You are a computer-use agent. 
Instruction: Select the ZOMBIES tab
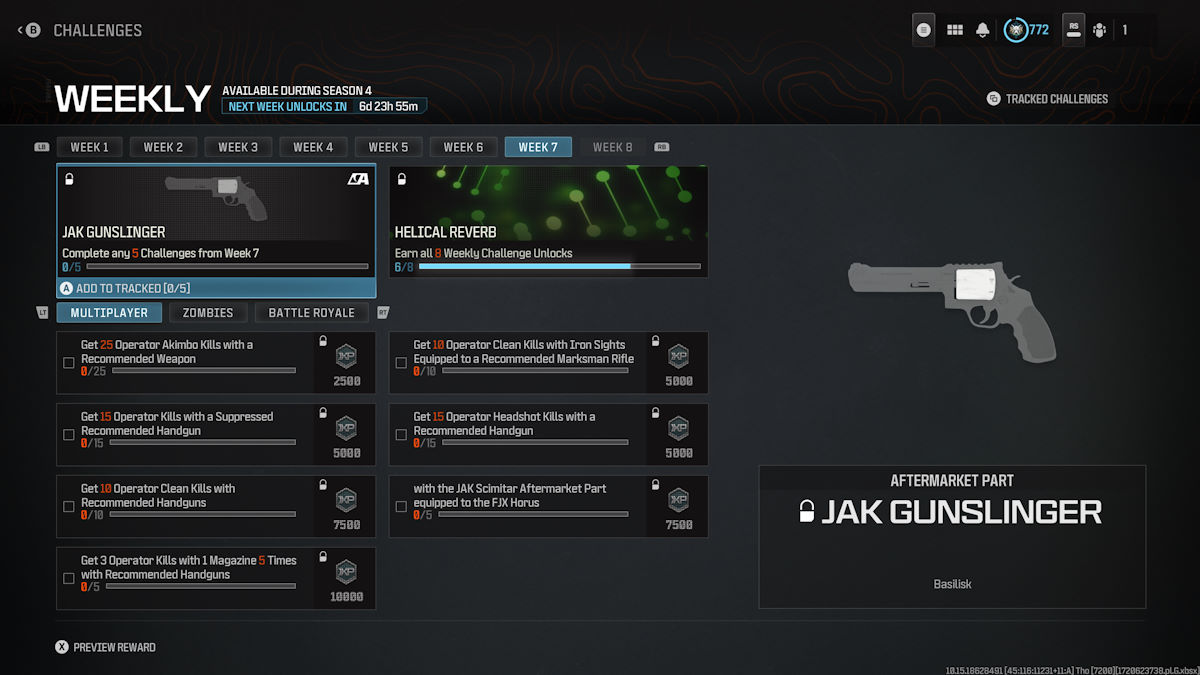pyautogui.click(x=208, y=312)
